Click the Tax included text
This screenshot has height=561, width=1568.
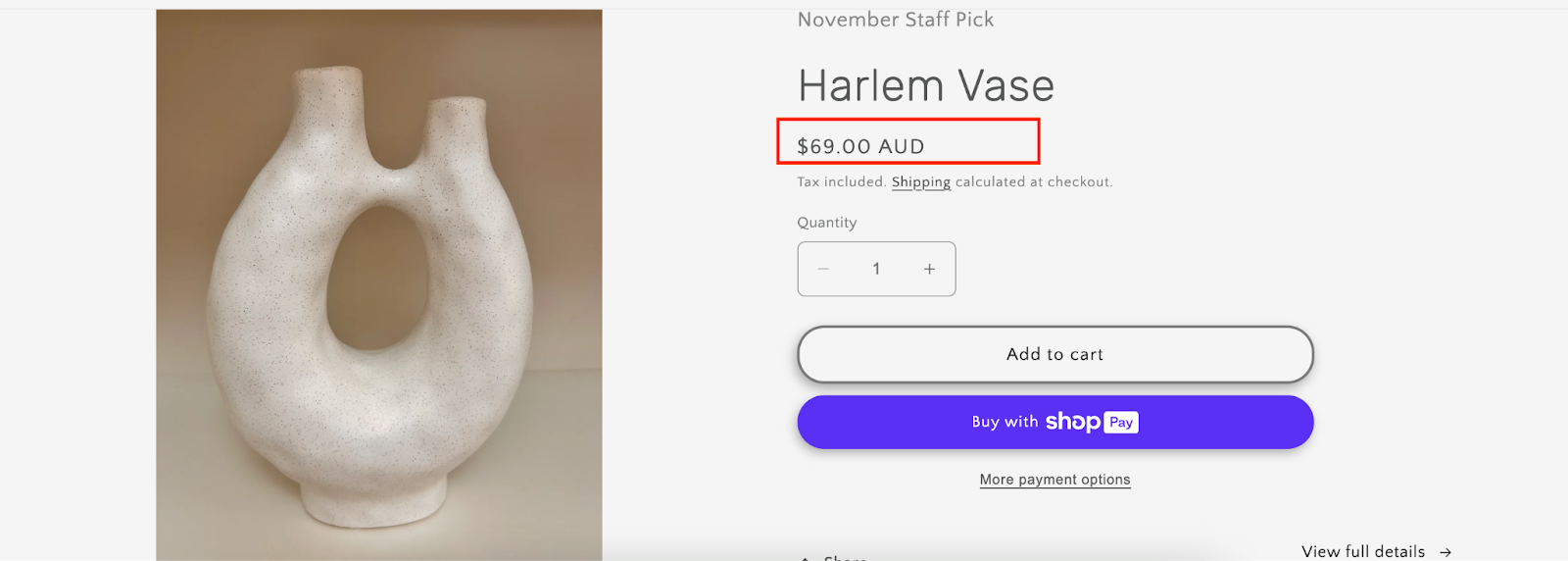click(x=842, y=181)
